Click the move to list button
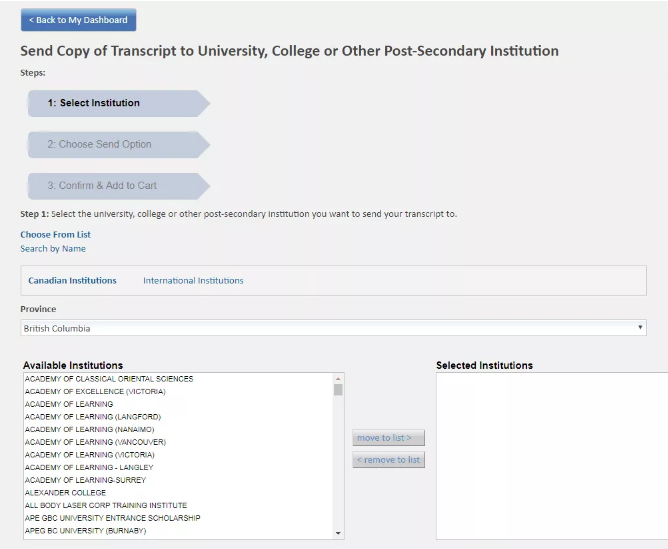This screenshot has width=668, height=549. tap(388, 438)
